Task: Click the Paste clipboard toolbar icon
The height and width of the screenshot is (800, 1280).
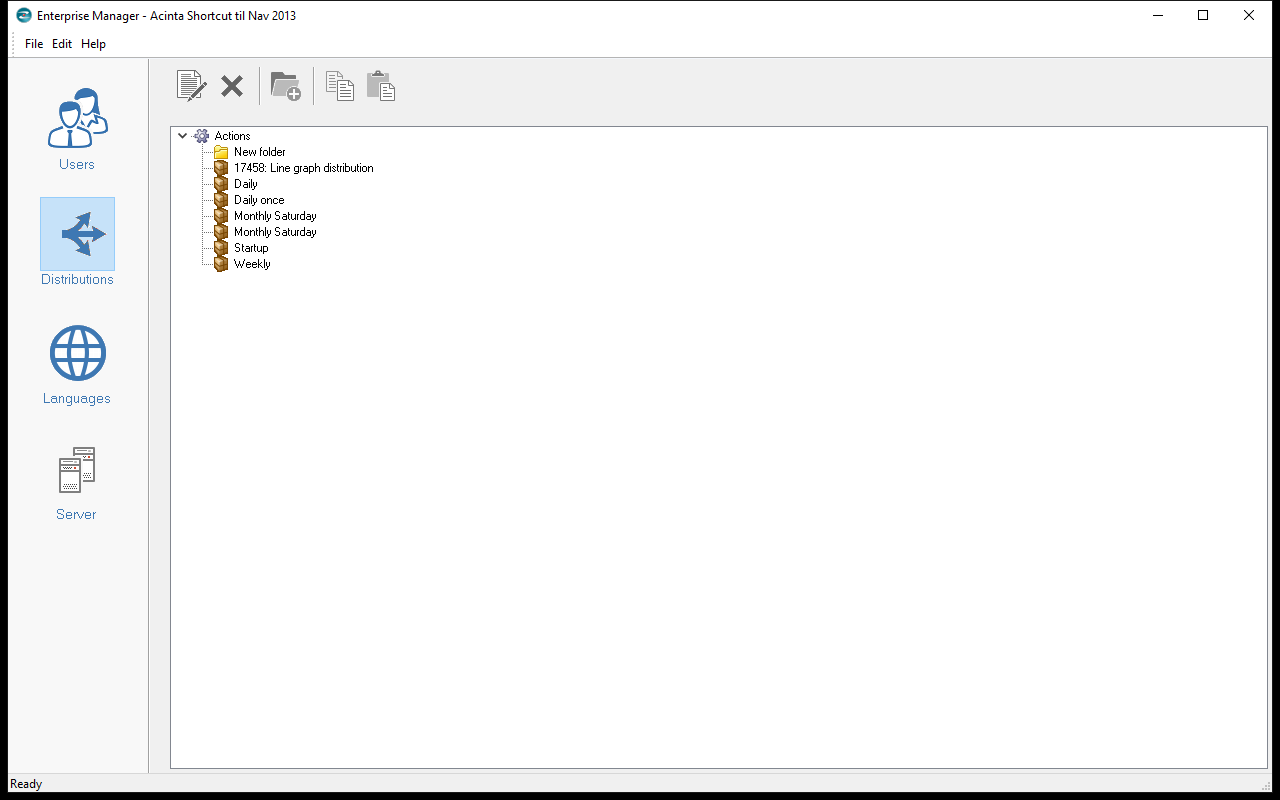Action: [x=381, y=86]
